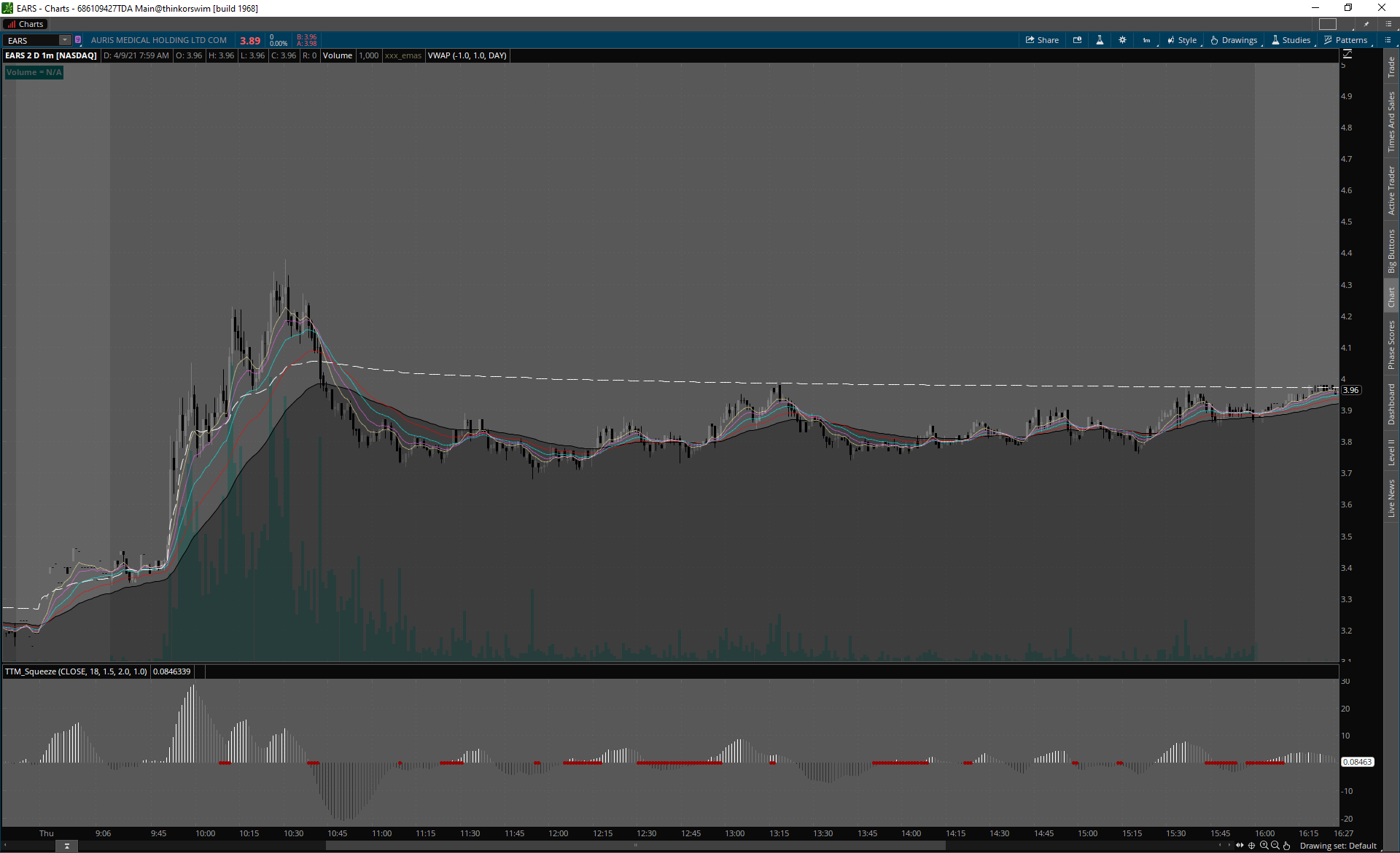Expand the Style dropdown menu

tap(1182, 40)
